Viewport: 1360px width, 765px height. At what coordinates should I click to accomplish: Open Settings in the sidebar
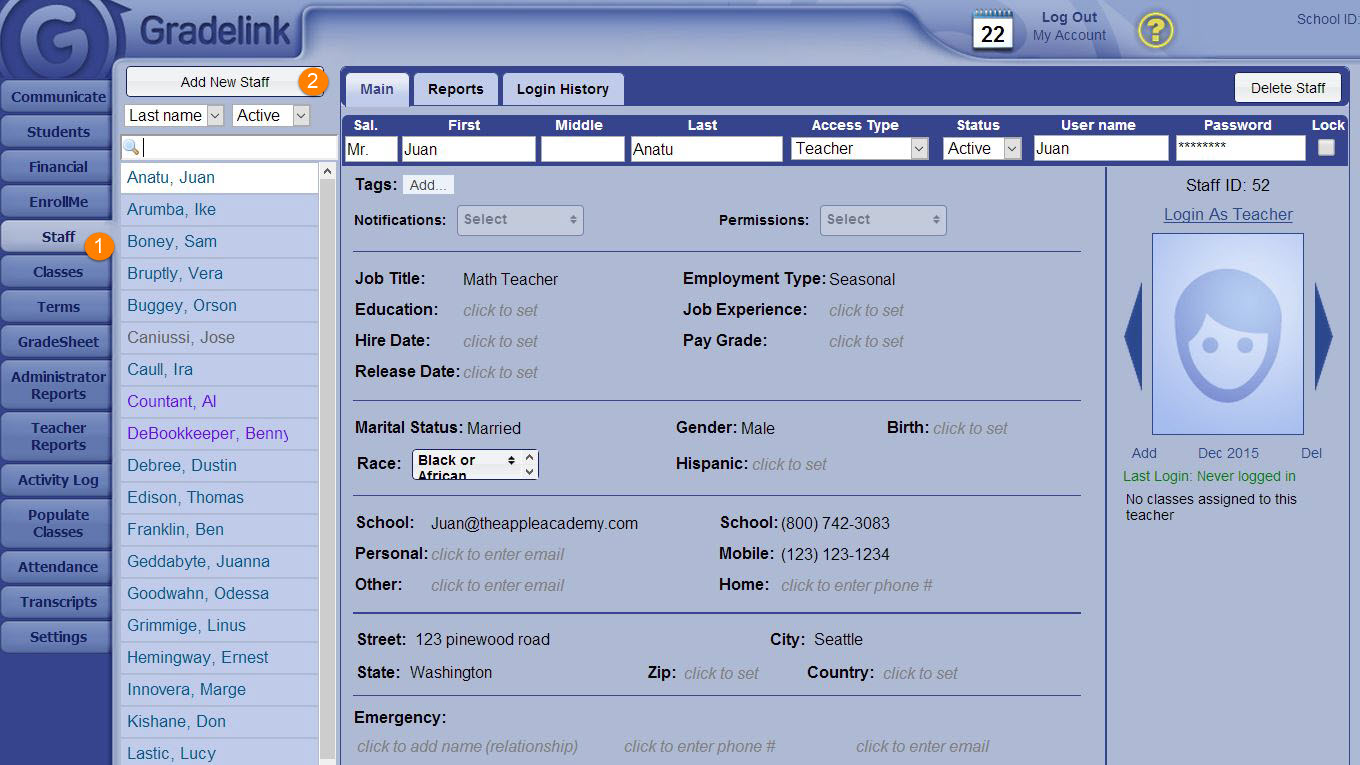[x=57, y=637]
